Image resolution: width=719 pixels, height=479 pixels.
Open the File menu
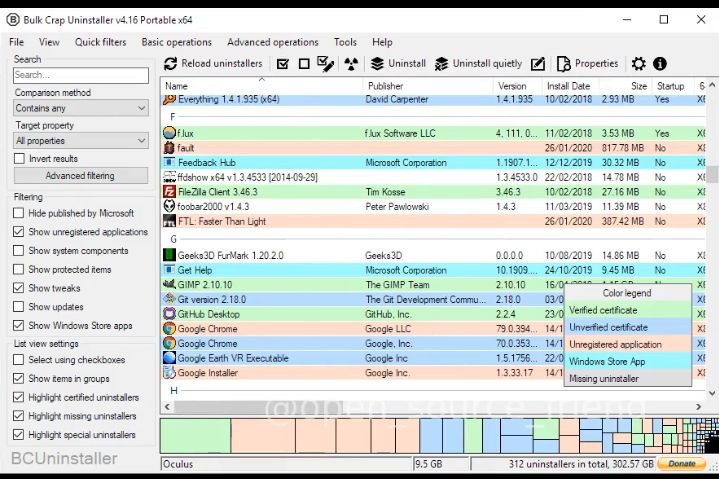(x=17, y=42)
